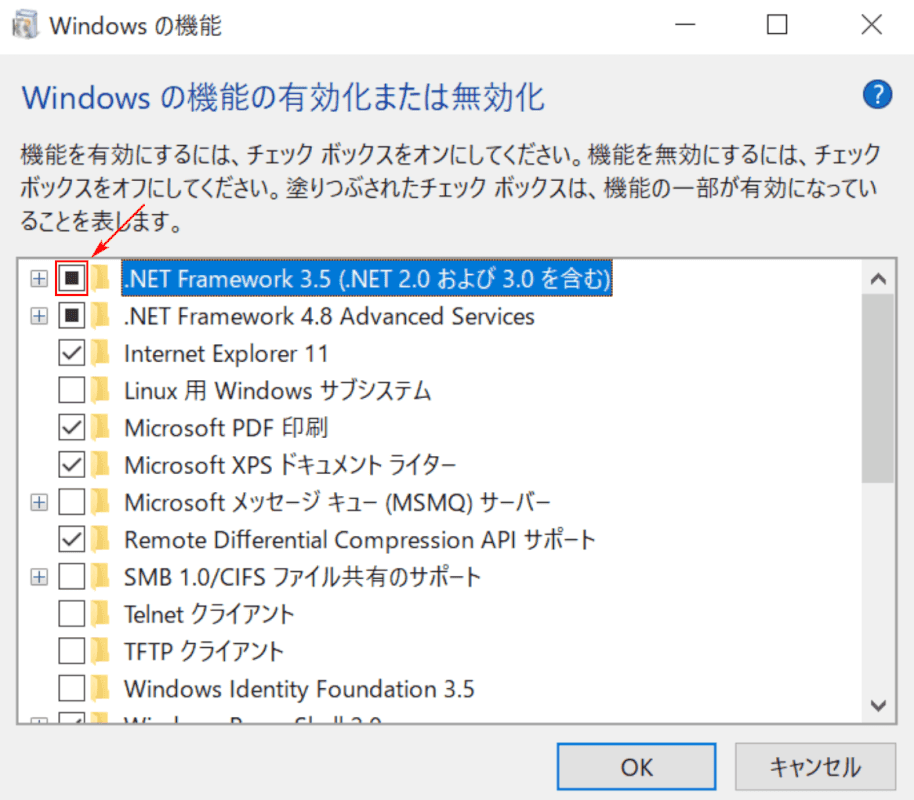
Task: Select .NET Framework 4.8 Advanced Services row
Action: (329, 316)
